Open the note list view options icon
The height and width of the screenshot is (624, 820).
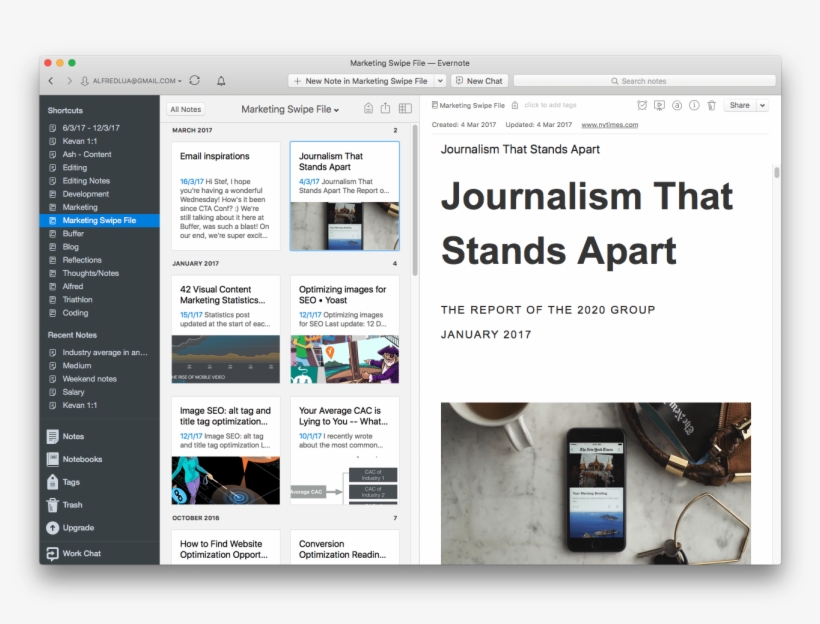[405, 109]
